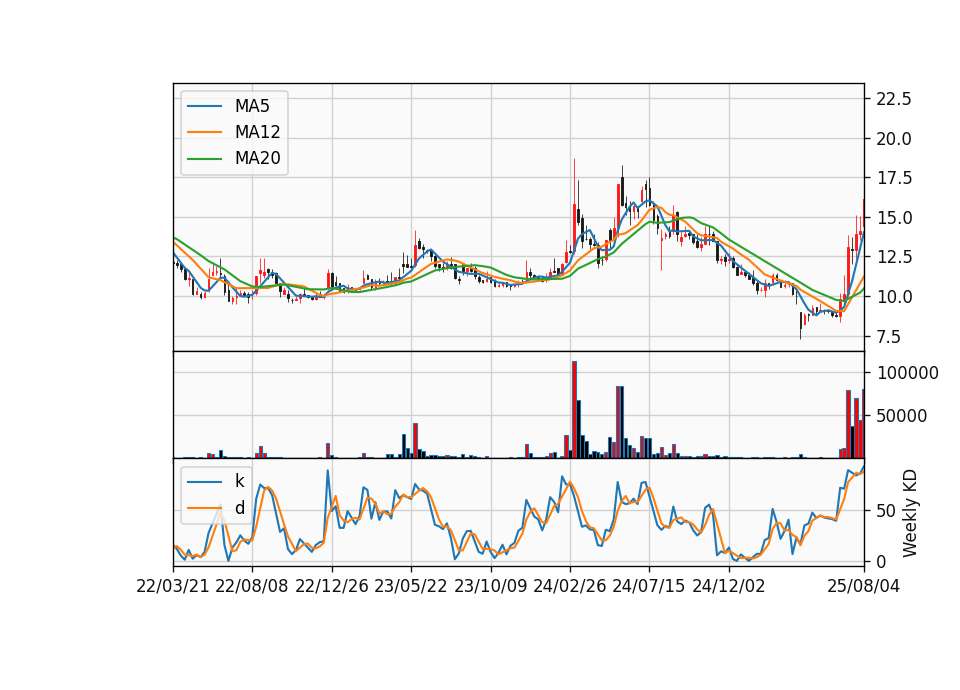The height and width of the screenshot is (690, 960).
Task: Click the MA20 legend label
Action: pyautogui.click(x=257, y=158)
